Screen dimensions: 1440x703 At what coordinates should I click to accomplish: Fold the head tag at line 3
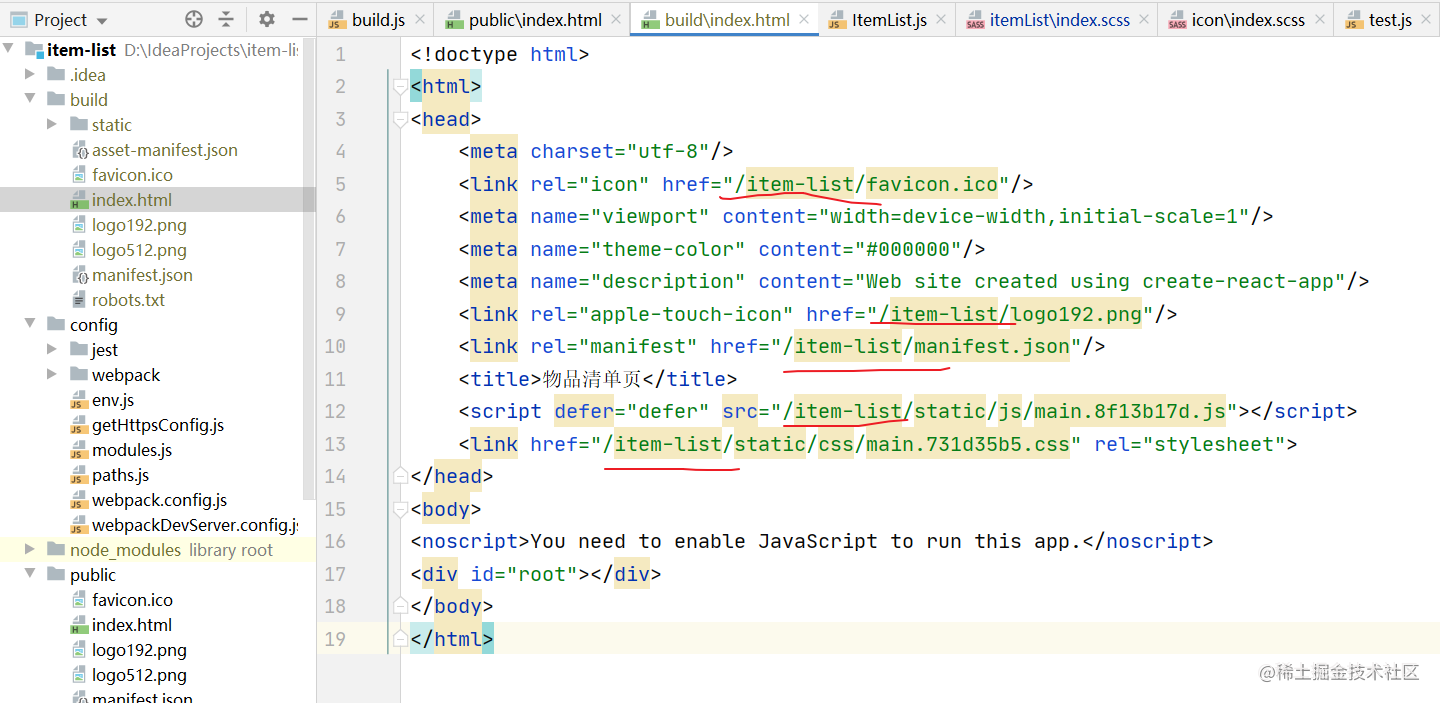click(401, 119)
